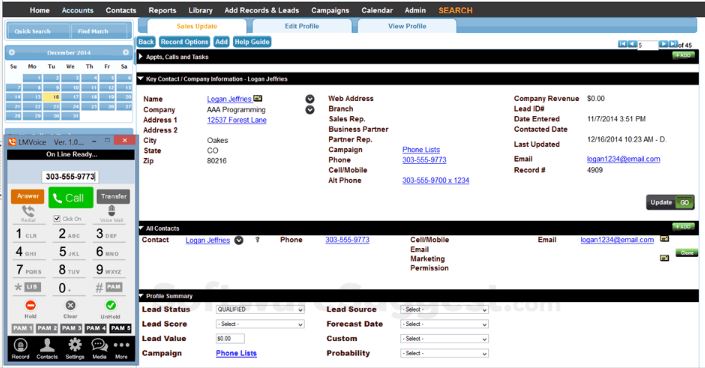
Task: Switch to the View Profile tab
Action: tap(407, 26)
